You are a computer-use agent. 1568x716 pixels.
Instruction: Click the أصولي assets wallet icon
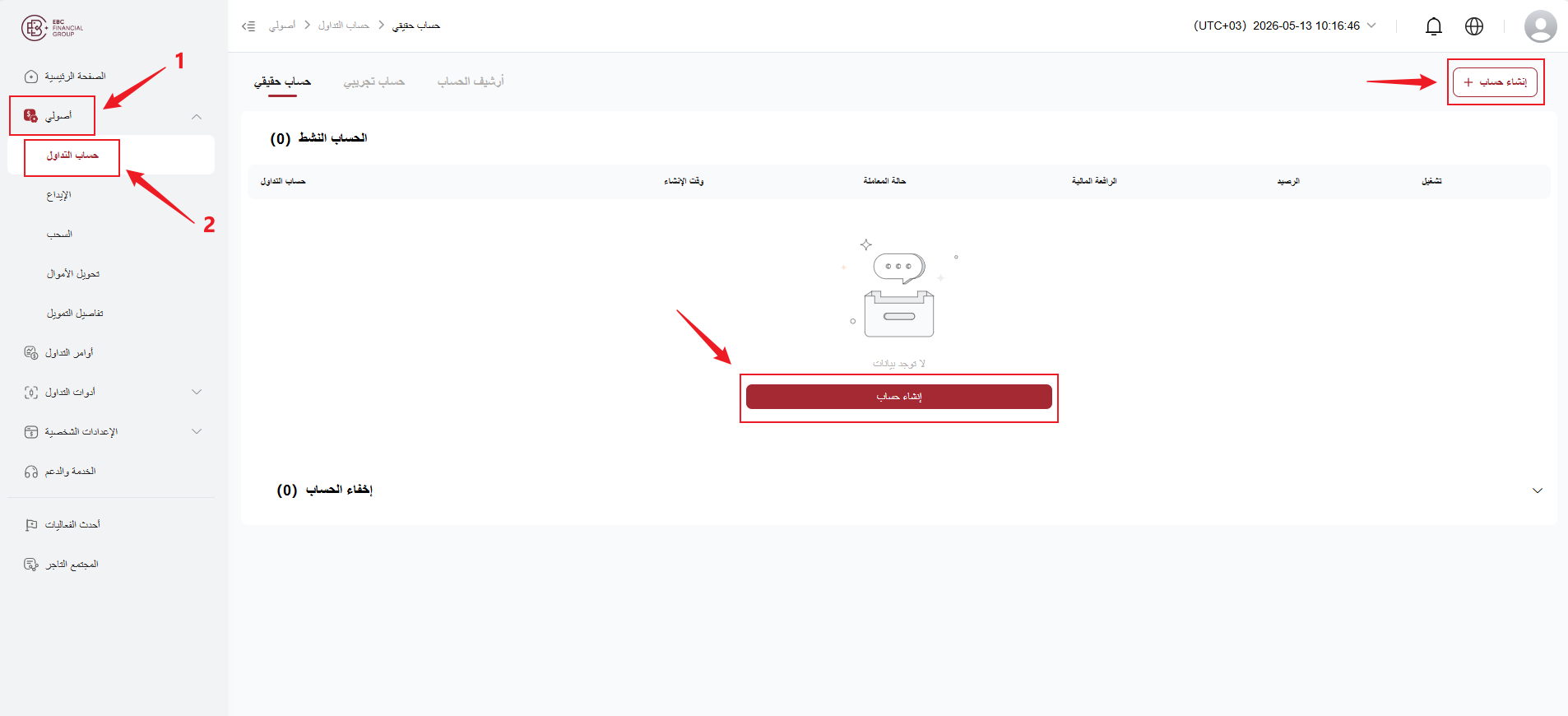coord(31,116)
